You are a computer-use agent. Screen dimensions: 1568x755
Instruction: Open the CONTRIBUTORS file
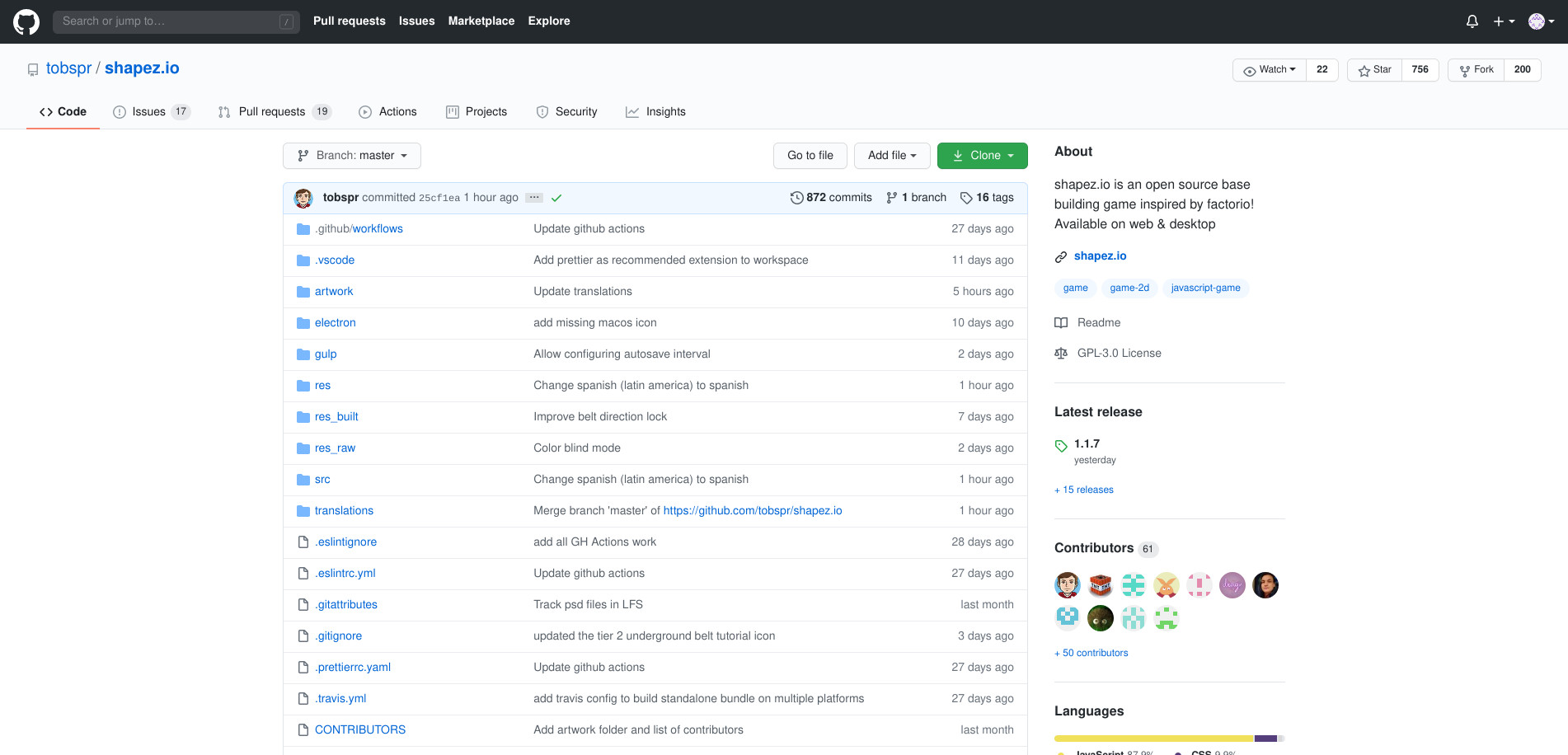(360, 730)
